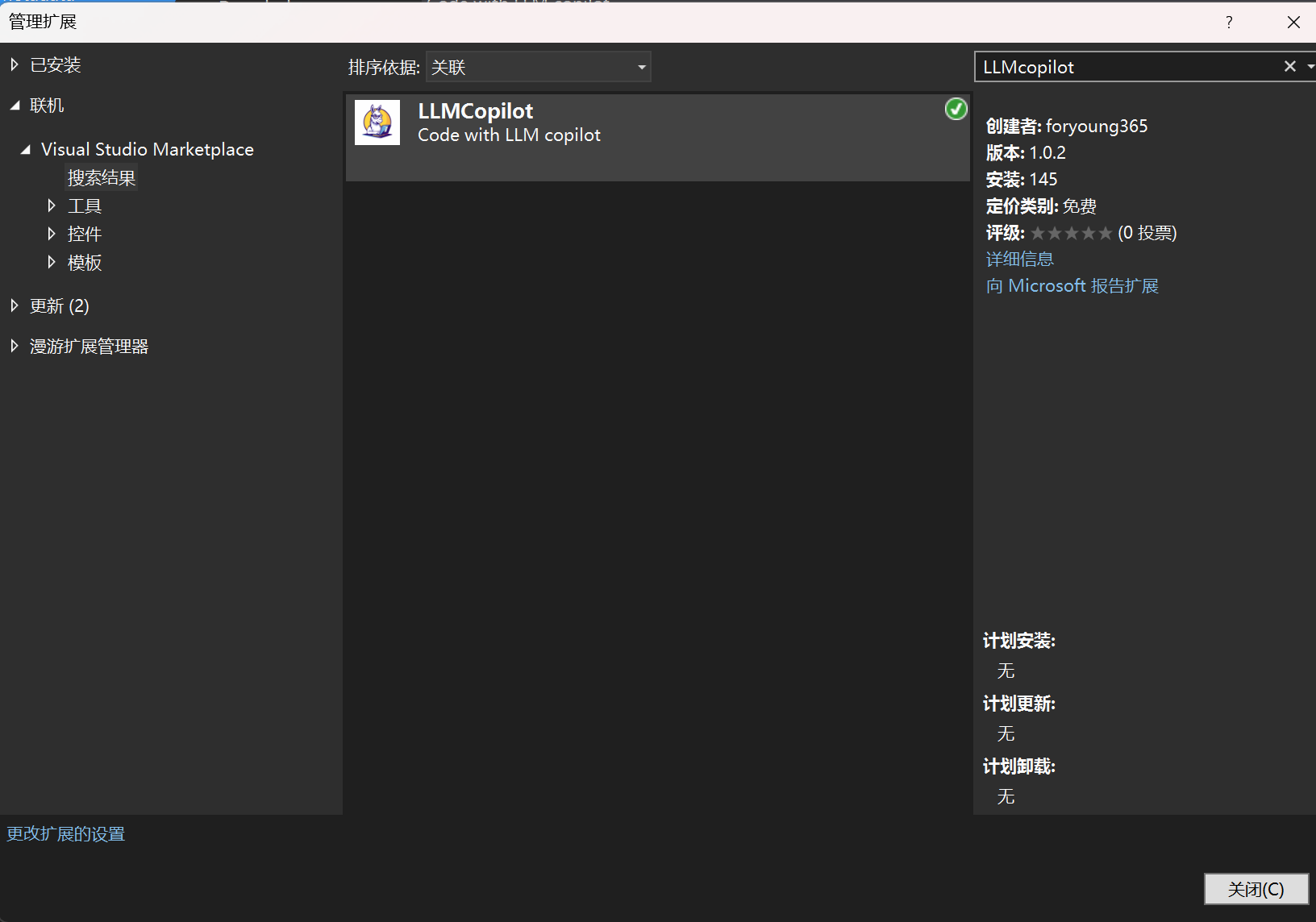This screenshot has height=922, width=1316.
Task: Expand the 漫游扩展管理器 category
Action: tap(15, 346)
